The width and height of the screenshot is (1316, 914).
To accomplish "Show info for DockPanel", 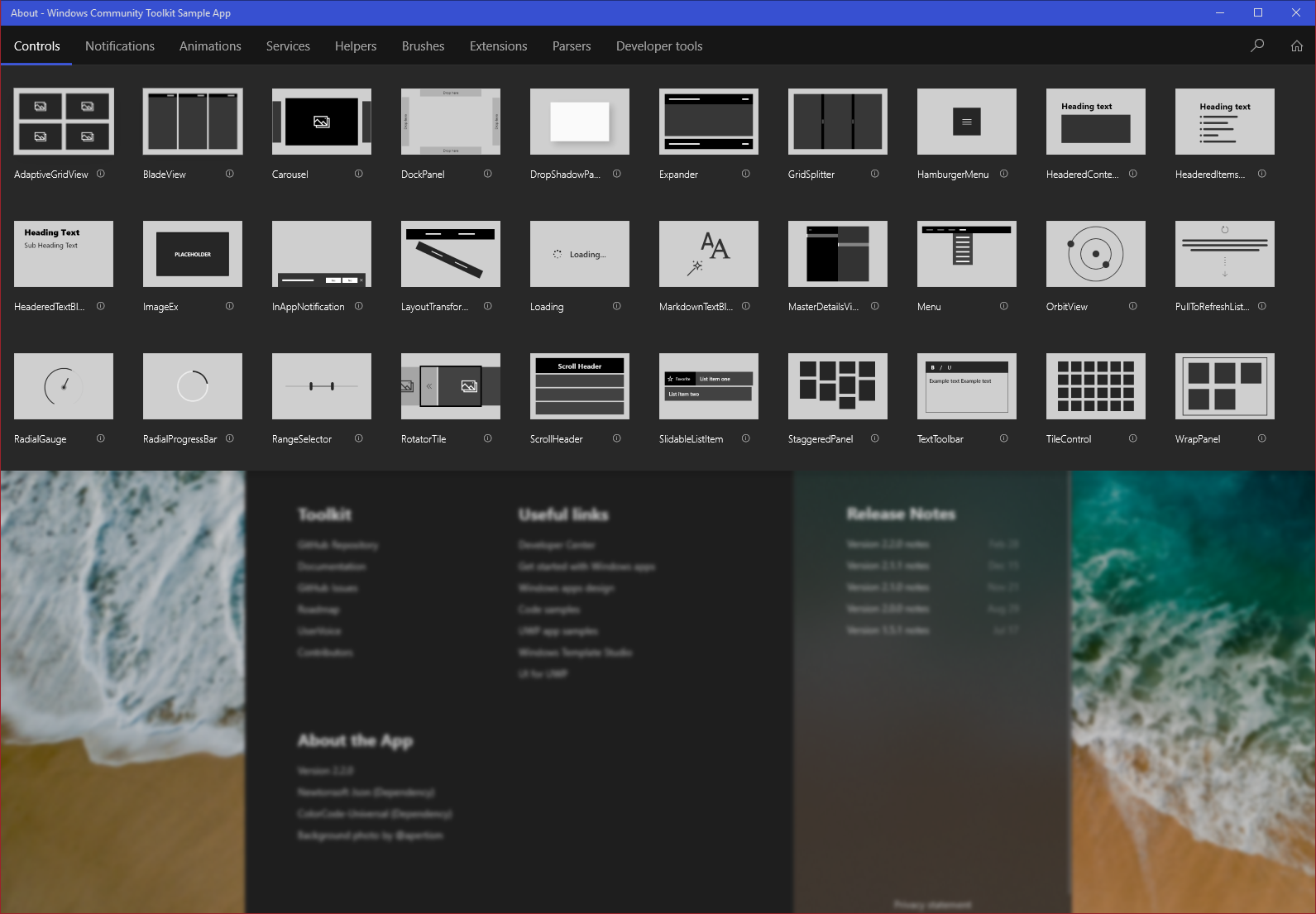I will coord(488,174).
